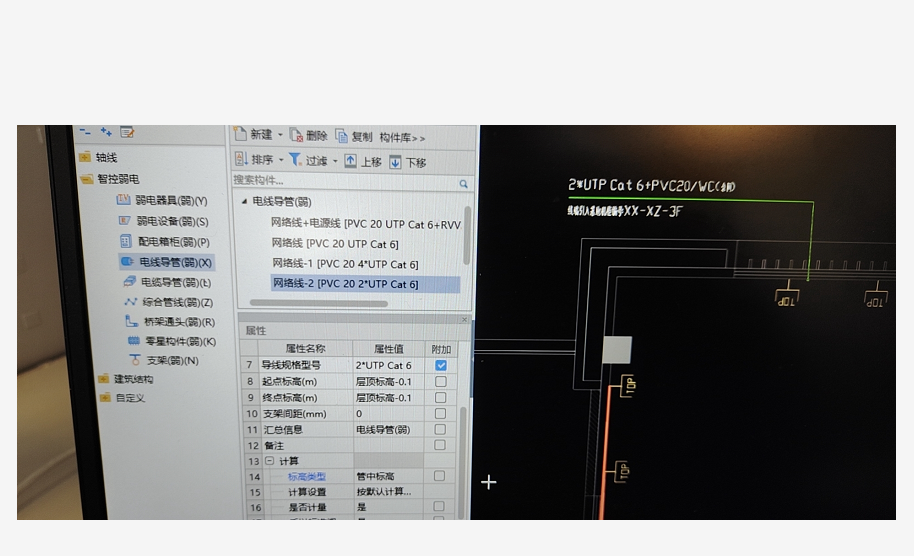Click the 按默认计算... value cell
This screenshot has height=556, width=914.
pos(388,492)
